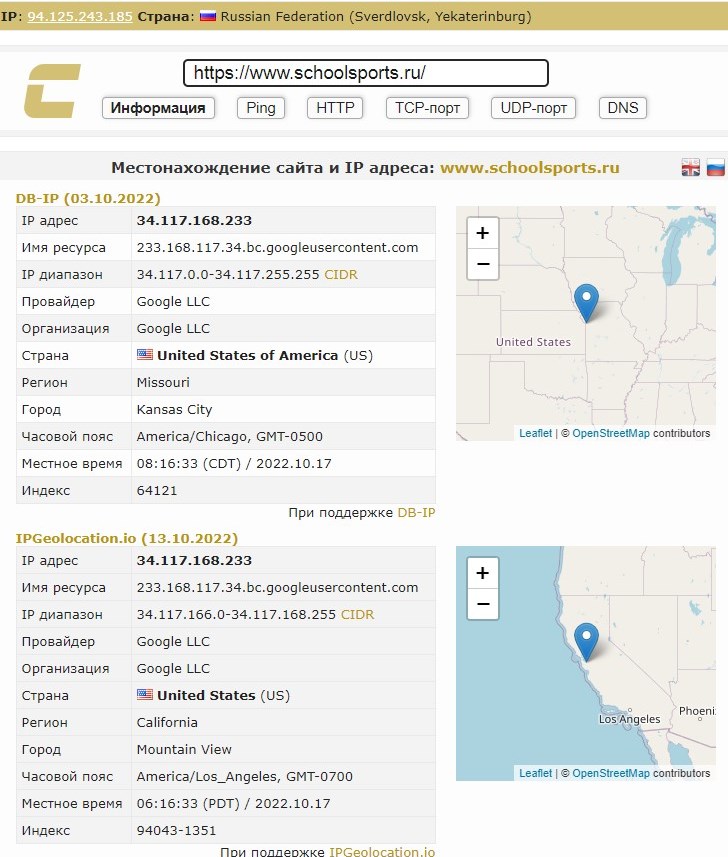Zoom in on the Kansas City map
The width and height of the screenshot is (728, 857).
click(482, 233)
